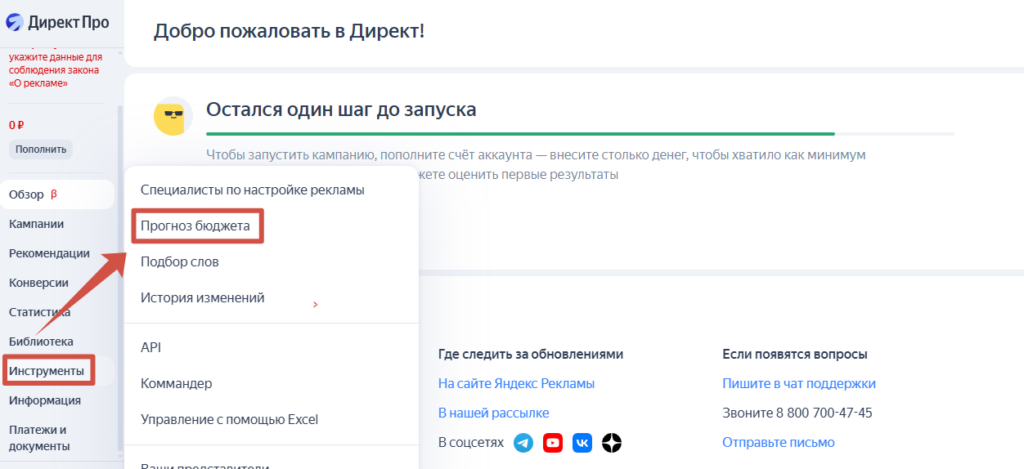The height and width of the screenshot is (469, 1024).
Task: Click the red ad law notice text
Action: (56, 70)
